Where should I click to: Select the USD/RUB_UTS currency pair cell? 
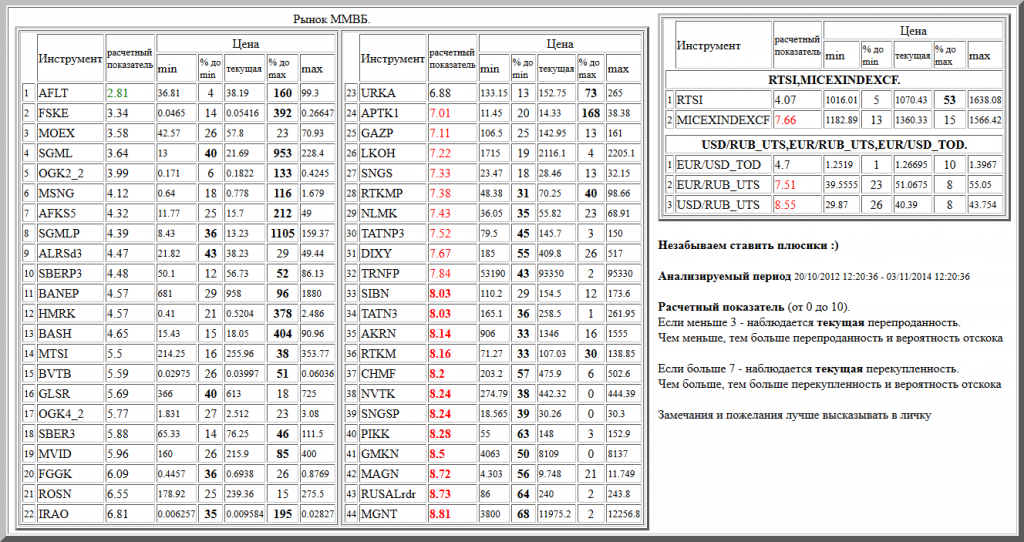pyautogui.click(x=716, y=204)
